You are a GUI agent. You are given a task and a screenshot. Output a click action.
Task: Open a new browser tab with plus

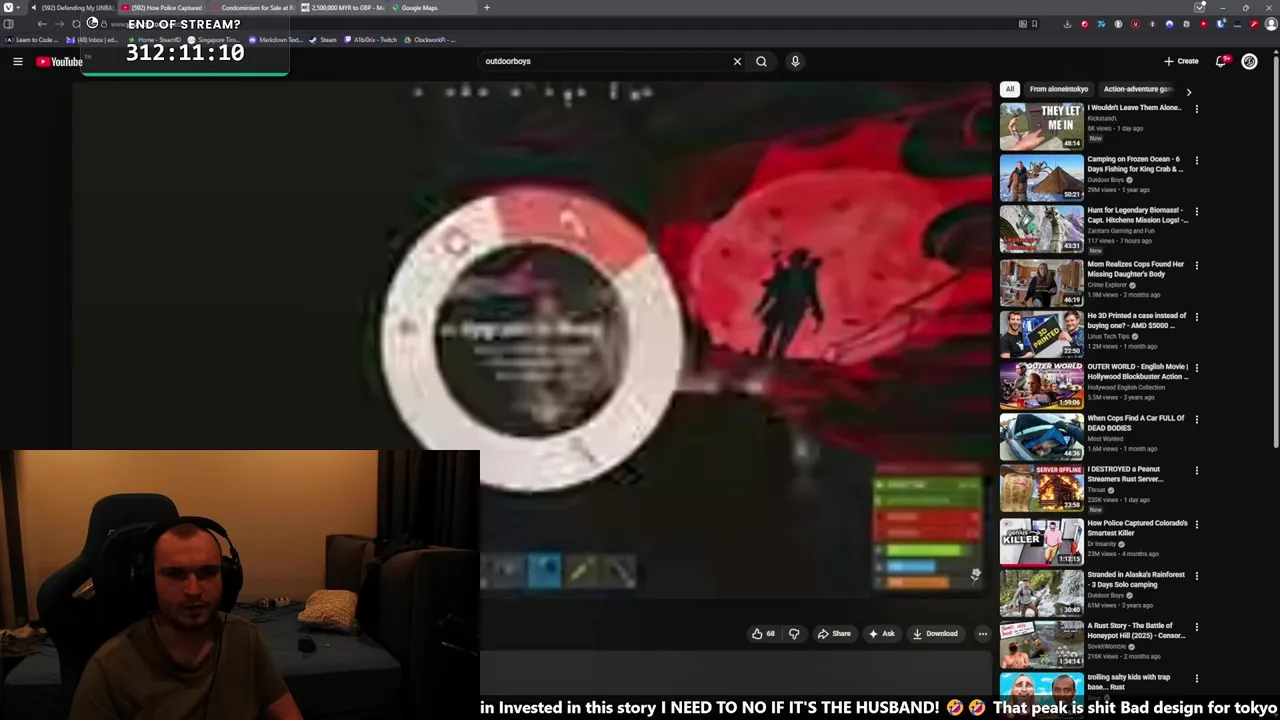487,8
